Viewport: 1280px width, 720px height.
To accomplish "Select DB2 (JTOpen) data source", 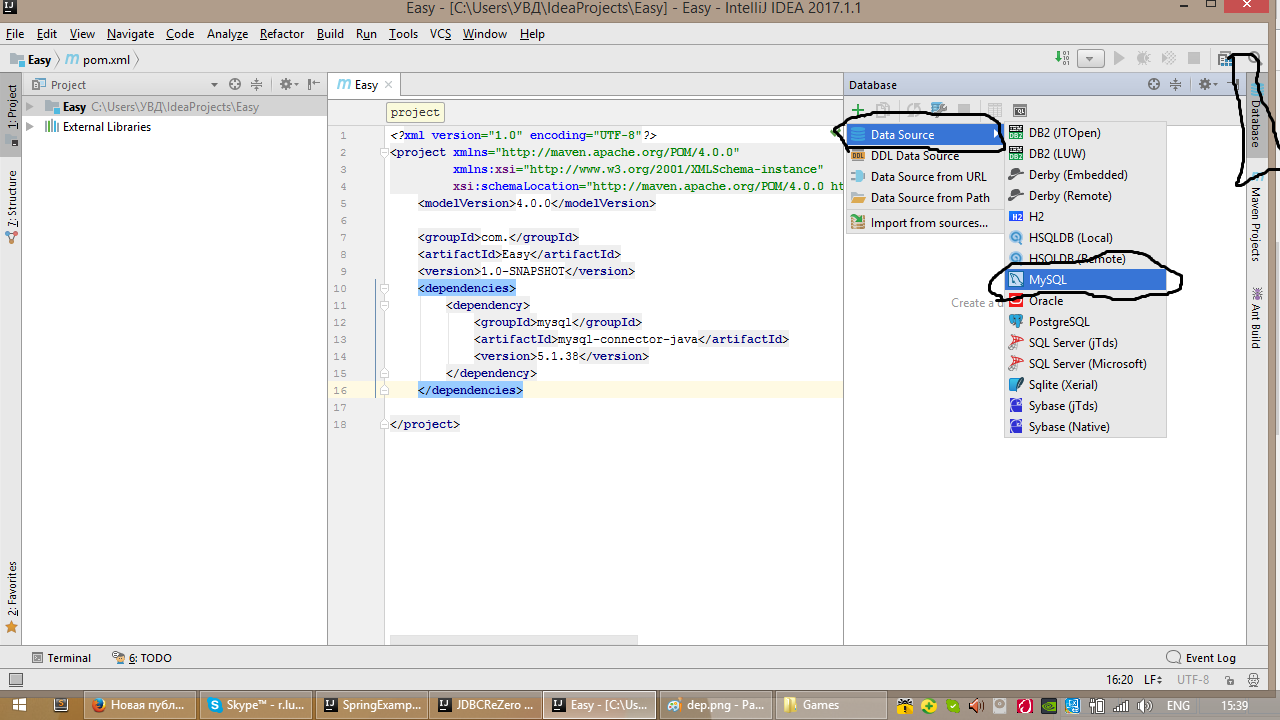I will [1085, 133].
